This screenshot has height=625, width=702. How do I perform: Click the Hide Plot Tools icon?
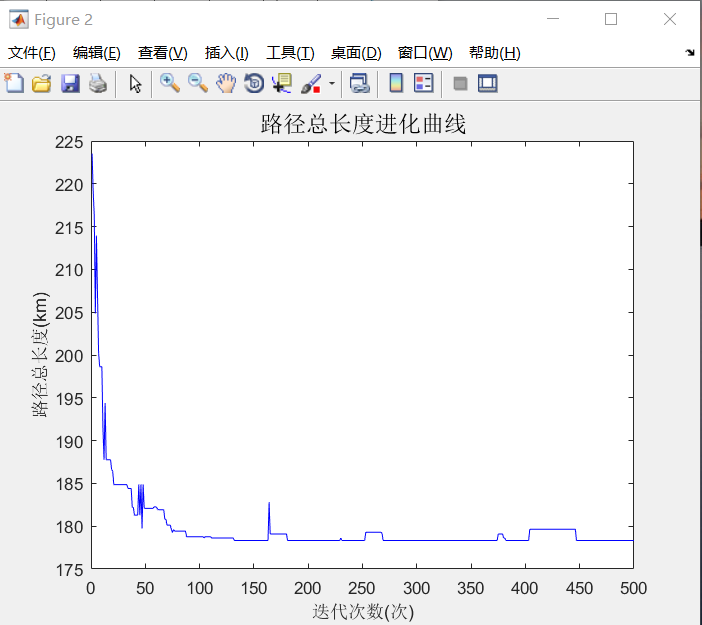(x=460, y=83)
